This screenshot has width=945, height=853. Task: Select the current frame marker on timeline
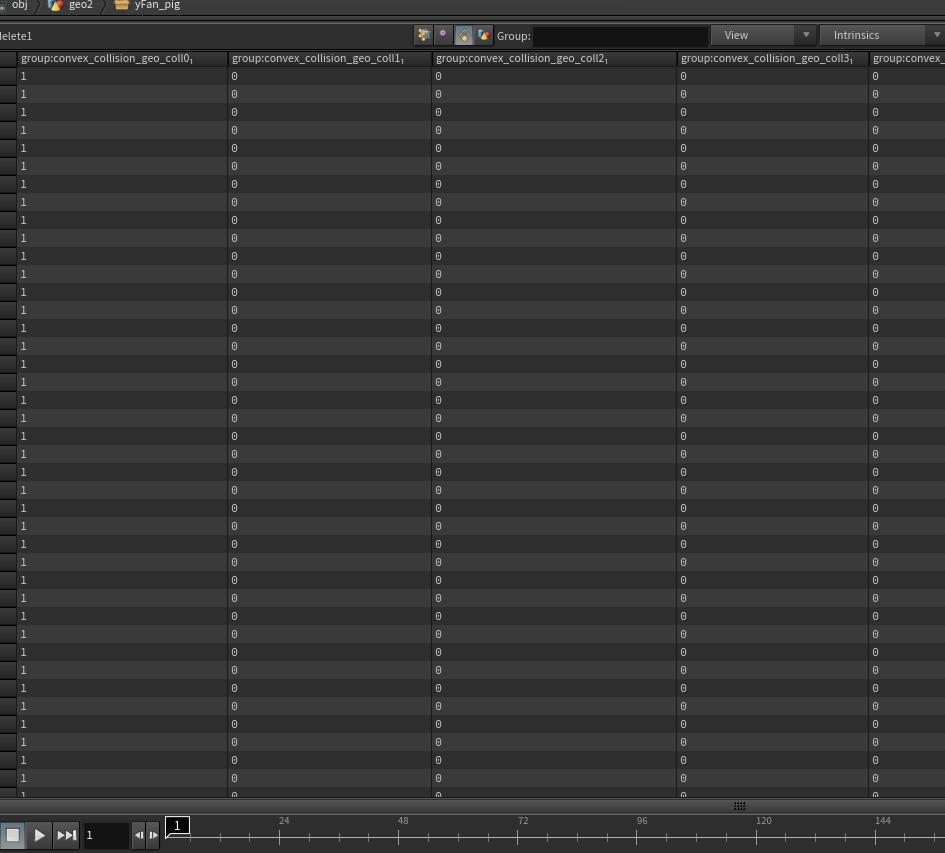177,826
